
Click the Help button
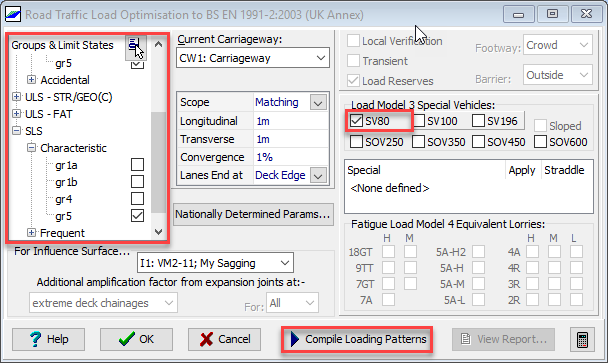point(48,339)
